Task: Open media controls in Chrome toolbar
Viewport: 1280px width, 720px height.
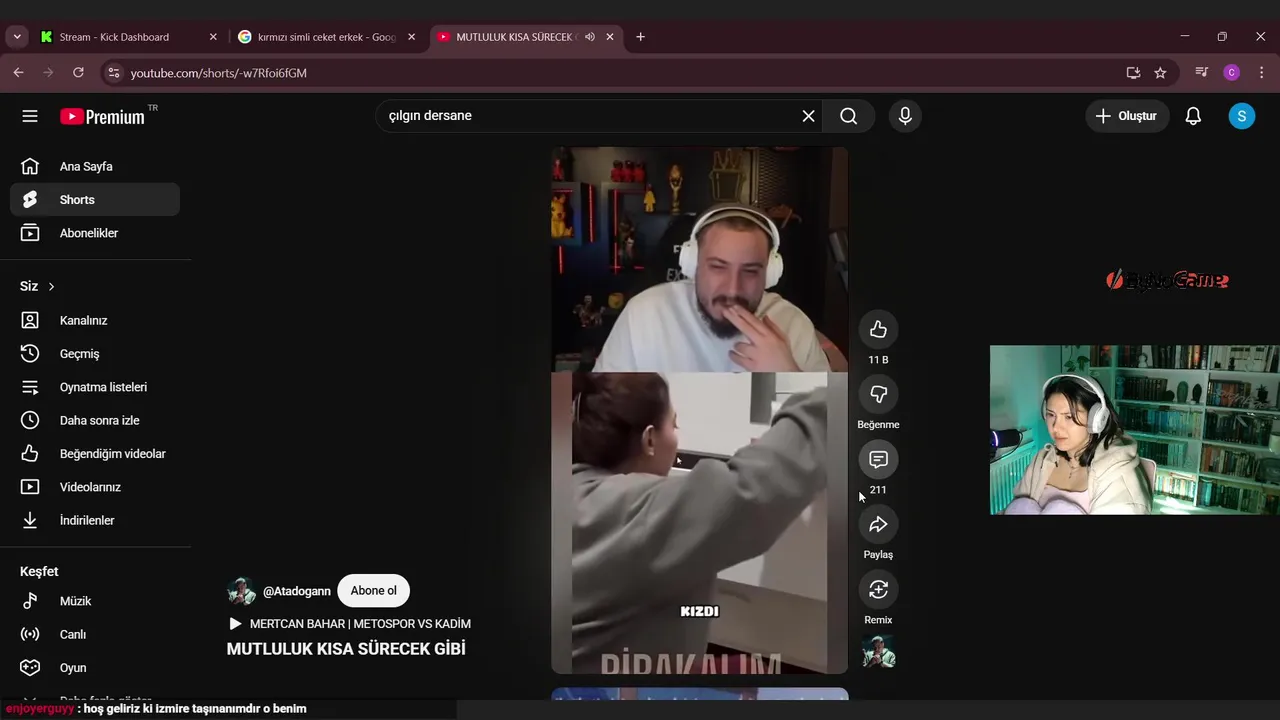Action: 1201,73
